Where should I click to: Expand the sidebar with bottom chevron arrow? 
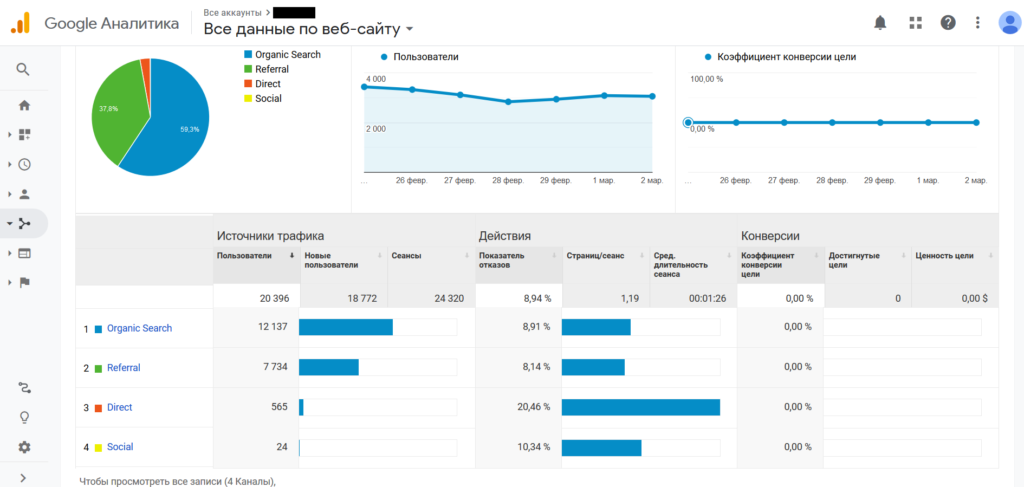[x=23, y=478]
